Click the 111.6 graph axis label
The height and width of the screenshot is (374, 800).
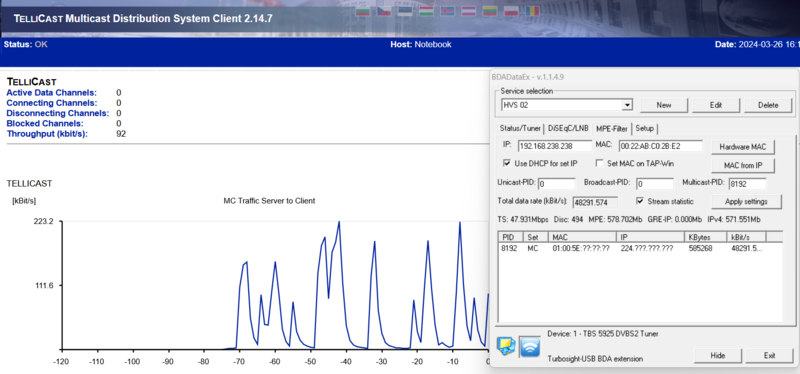click(x=44, y=285)
